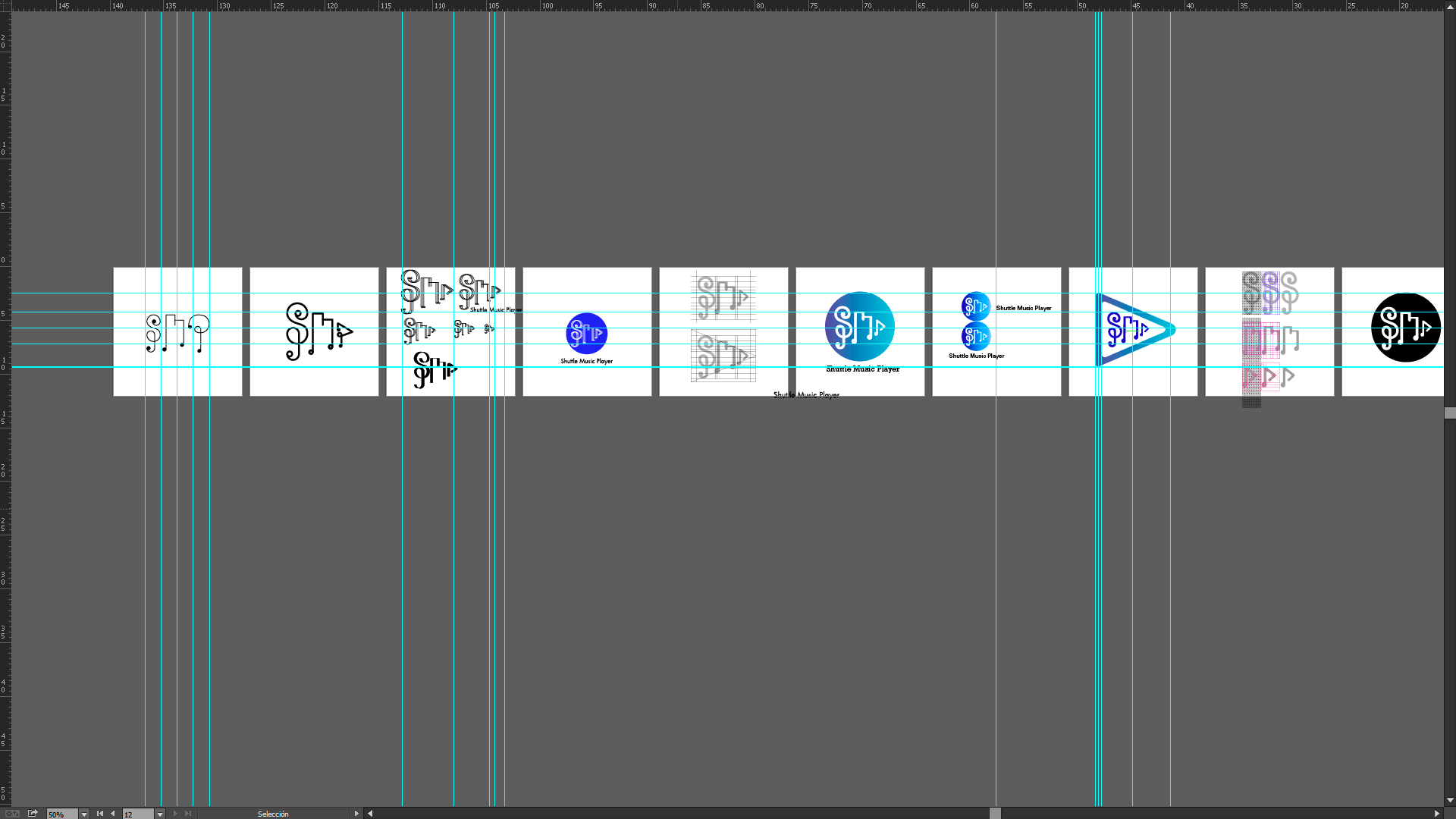Click the GPU performance icon in status bar

12,814
